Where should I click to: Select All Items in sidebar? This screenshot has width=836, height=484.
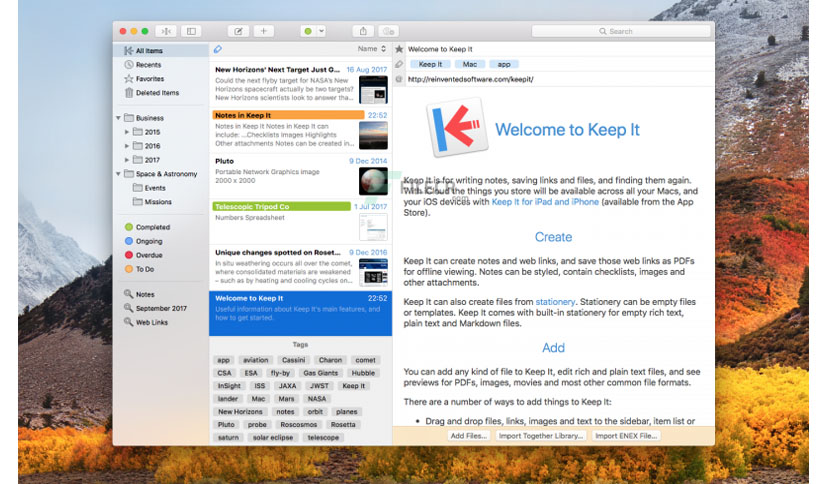click(x=160, y=51)
